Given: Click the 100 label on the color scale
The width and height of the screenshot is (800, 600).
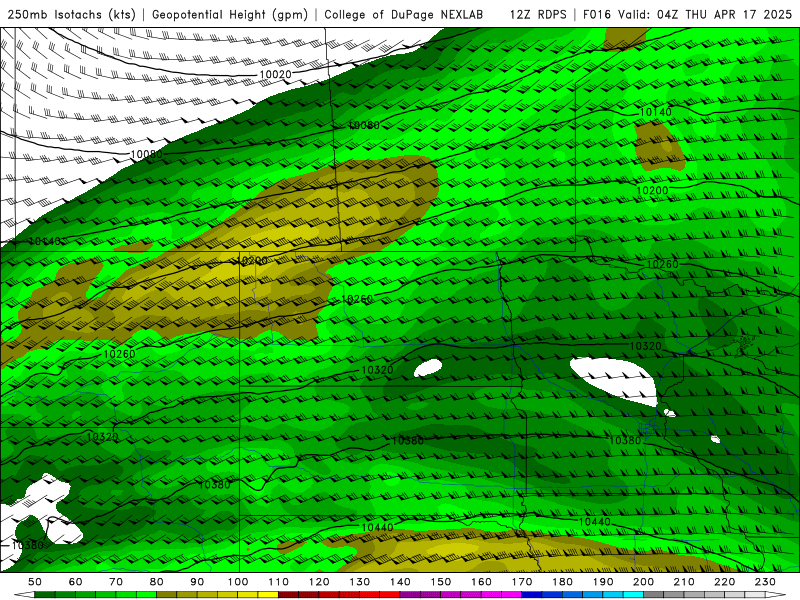Looking at the screenshot, I should (x=238, y=582).
